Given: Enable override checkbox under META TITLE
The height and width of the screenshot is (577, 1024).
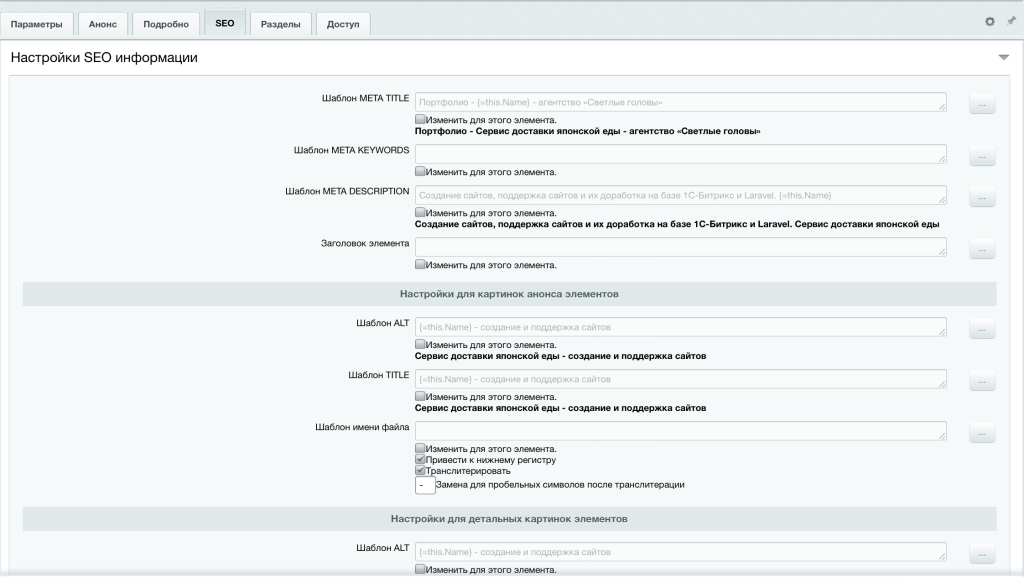Looking at the screenshot, I should [x=420, y=119].
